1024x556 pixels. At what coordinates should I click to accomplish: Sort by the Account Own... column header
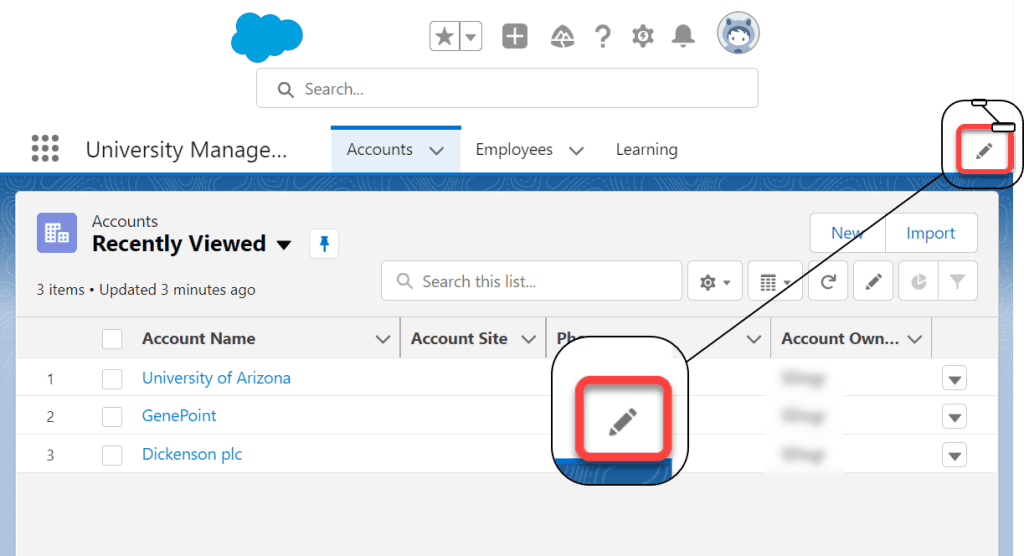[x=840, y=338]
